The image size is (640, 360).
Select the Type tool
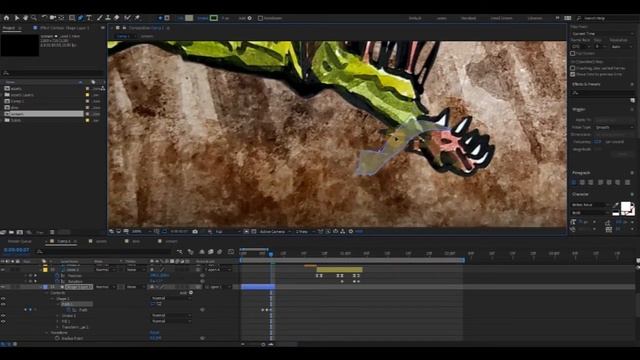pyautogui.click(x=89, y=18)
